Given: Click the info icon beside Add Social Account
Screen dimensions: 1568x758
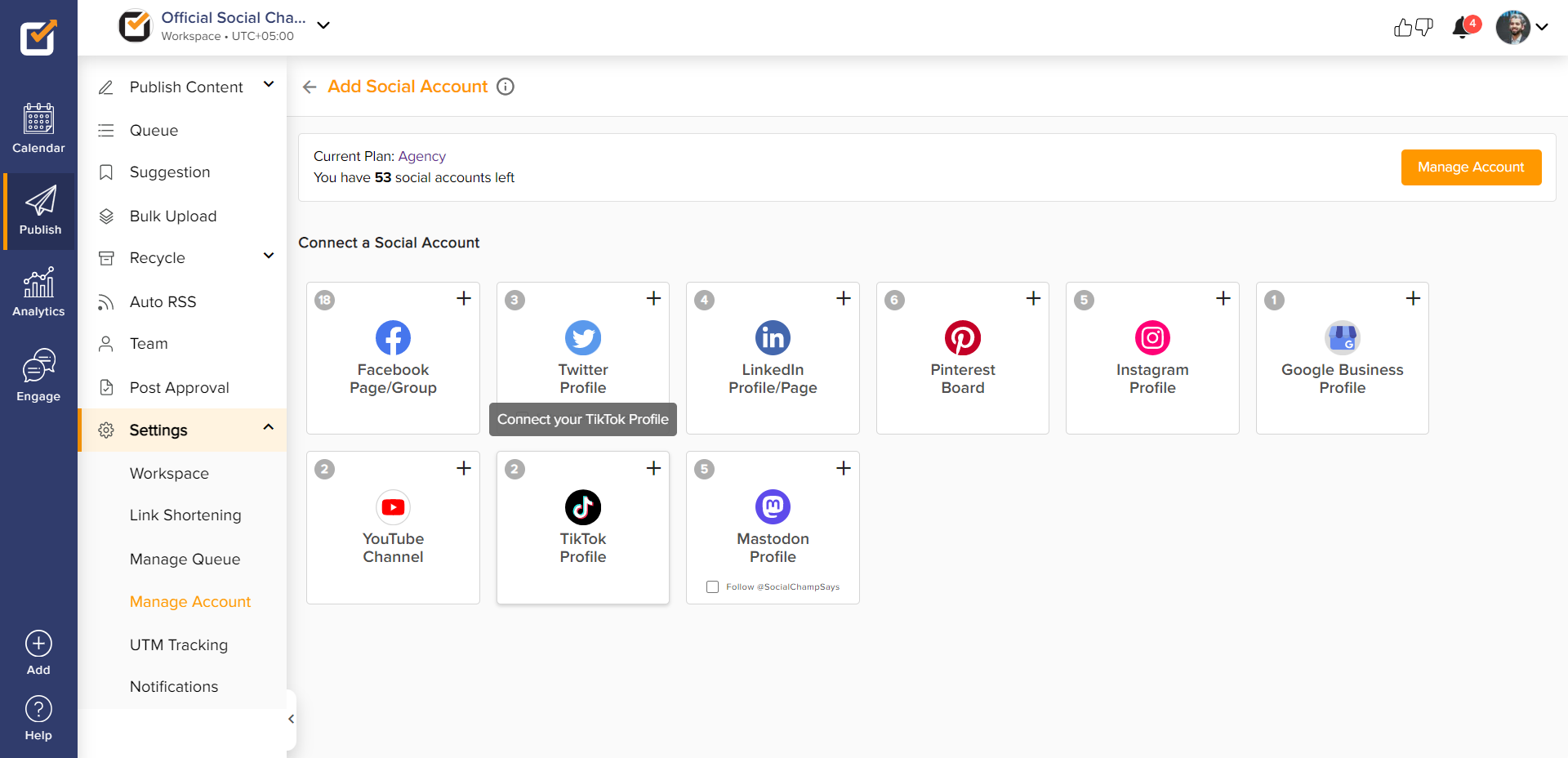Looking at the screenshot, I should 506,87.
